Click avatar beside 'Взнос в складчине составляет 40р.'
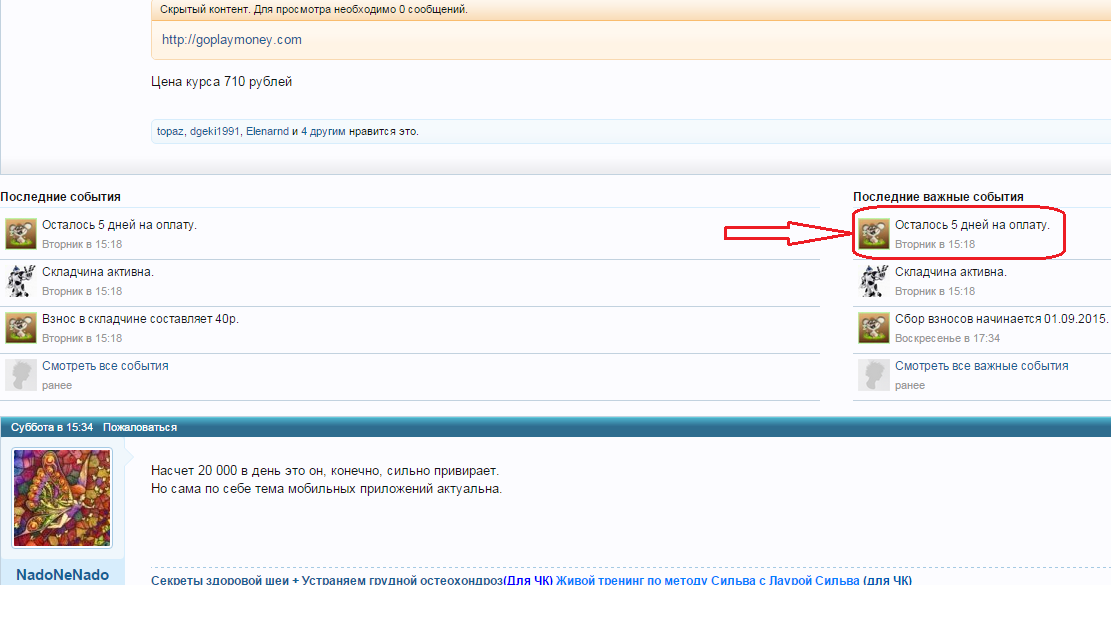Image resolution: width=1111 pixels, height=640 pixels. coord(21,328)
